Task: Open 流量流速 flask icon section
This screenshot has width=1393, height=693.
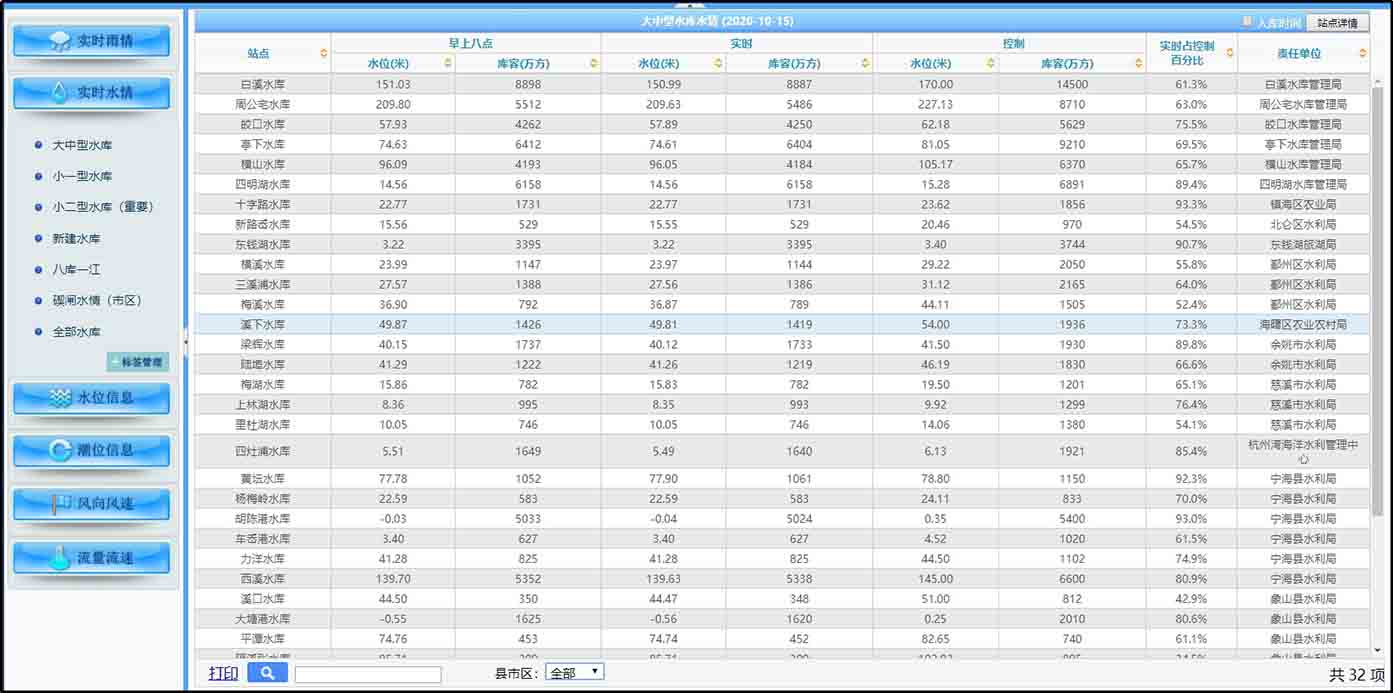Action: click(91, 558)
